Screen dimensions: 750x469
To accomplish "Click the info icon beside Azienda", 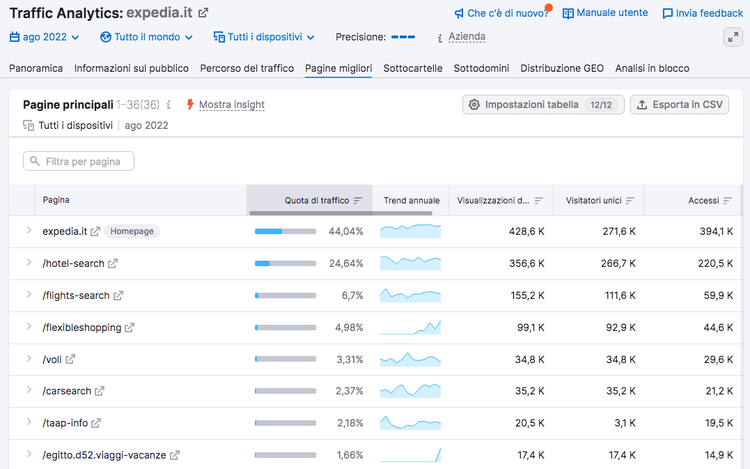I will (440, 38).
